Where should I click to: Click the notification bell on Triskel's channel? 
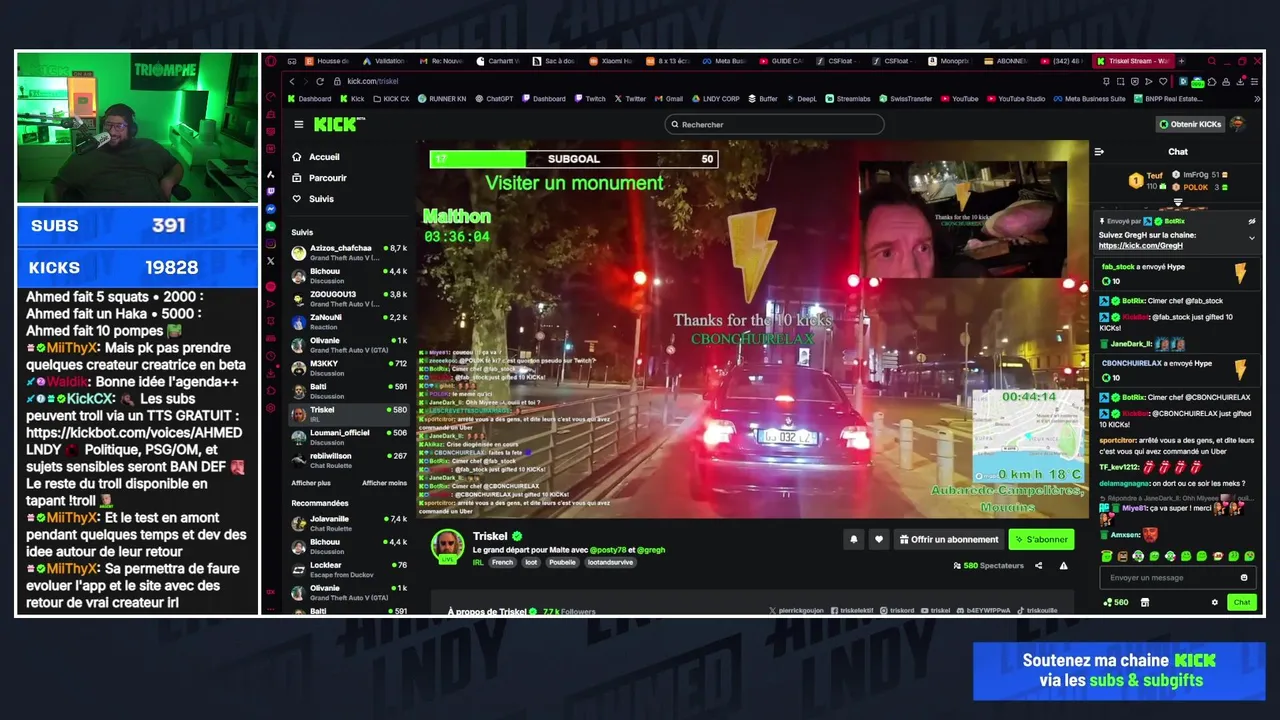854,539
